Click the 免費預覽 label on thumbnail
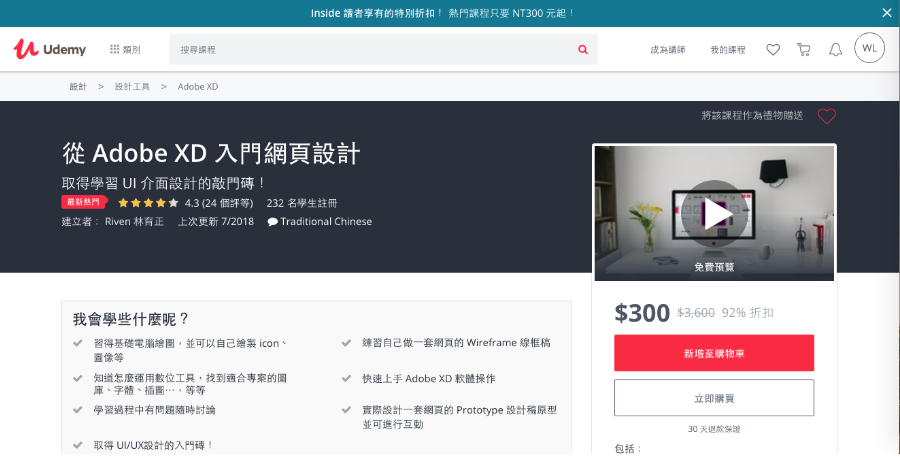Viewport: 900px width, 457px height. point(714,267)
